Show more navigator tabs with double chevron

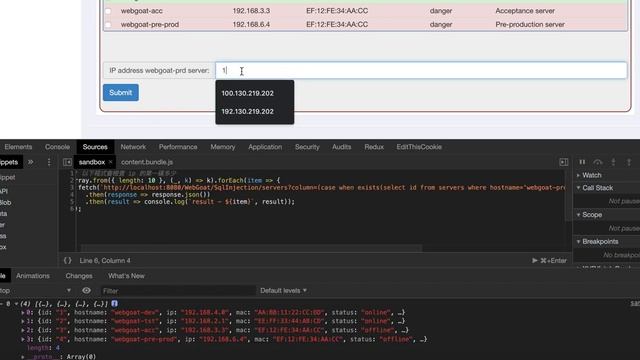tap(31, 162)
